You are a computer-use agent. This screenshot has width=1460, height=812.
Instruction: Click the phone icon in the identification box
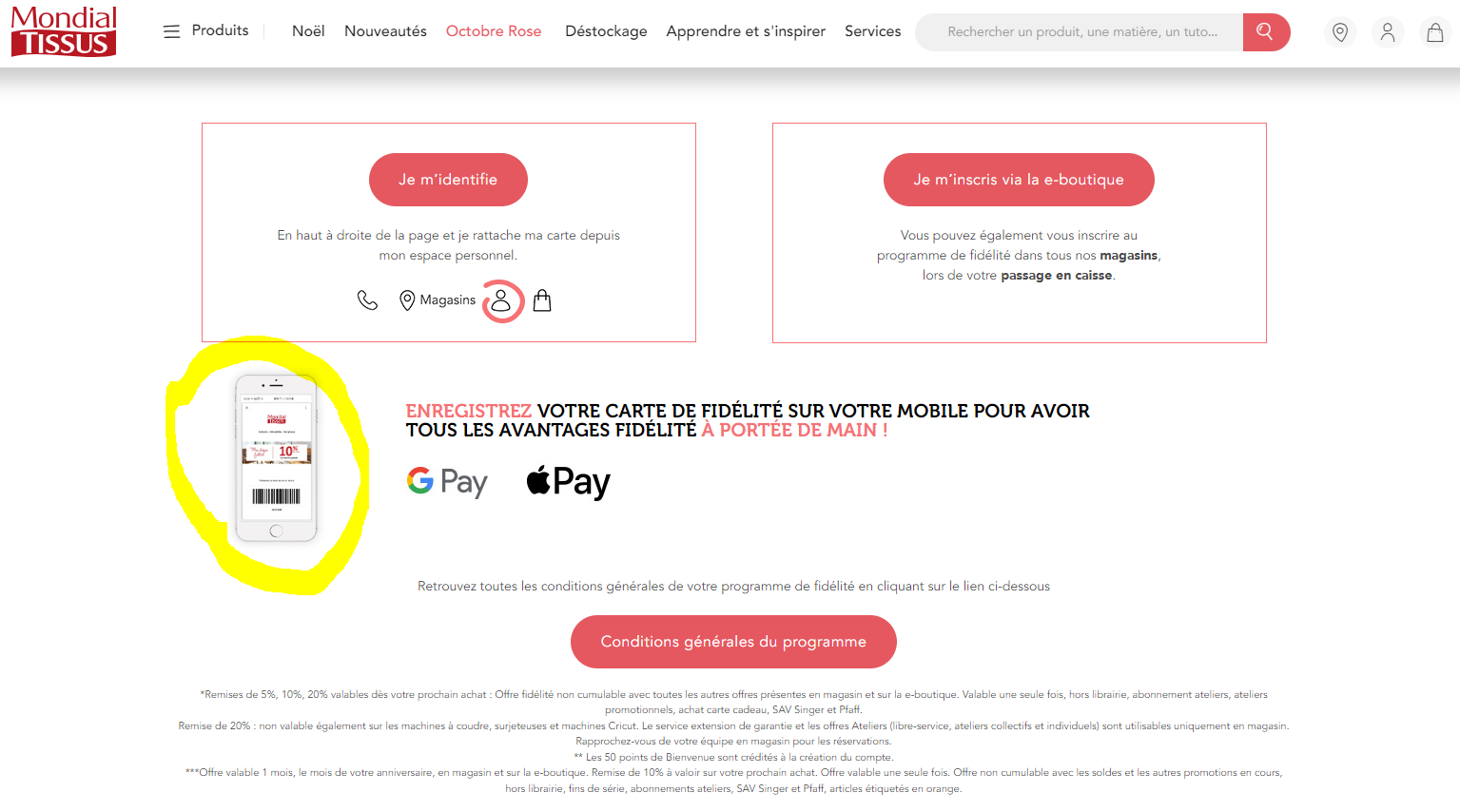coord(367,300)
